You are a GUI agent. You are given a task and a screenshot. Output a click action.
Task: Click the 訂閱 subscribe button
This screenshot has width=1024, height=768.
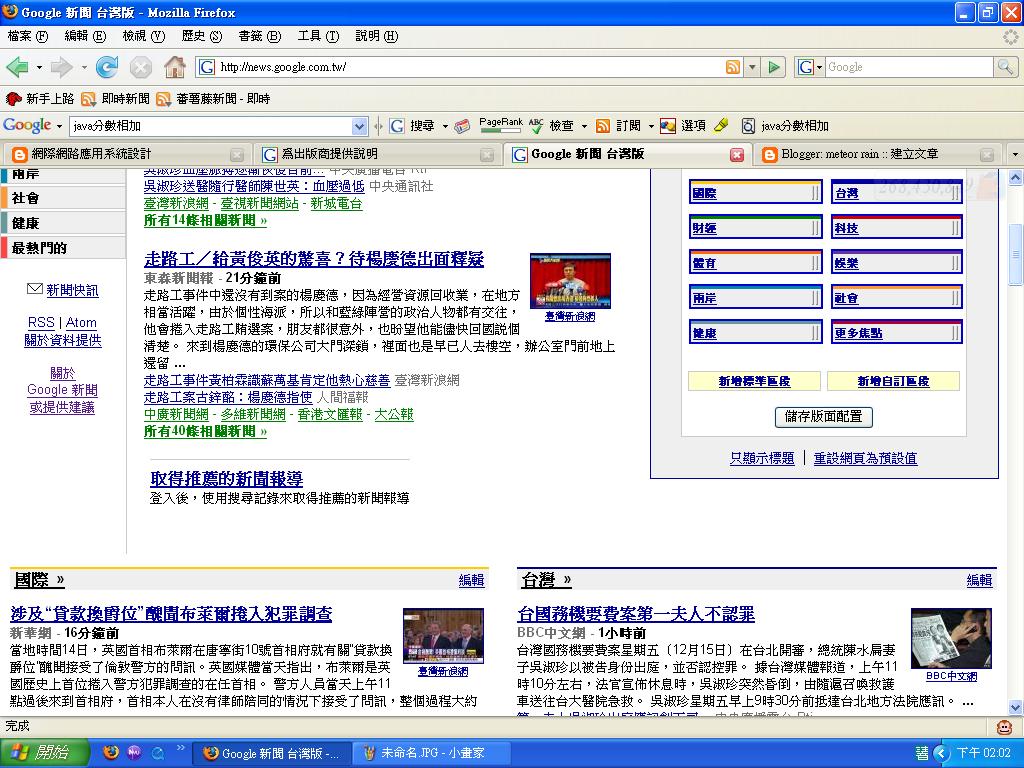[x=618, y=125]
